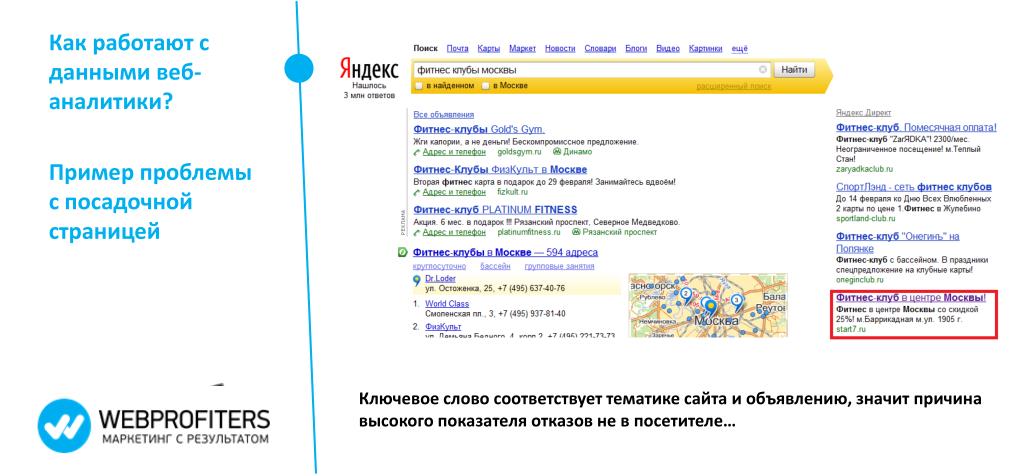Viewport: 1023px width, 476px height.
Task: Click the metro icon next to Динамо
Action: pyautogui.click(x=557, y=152)
